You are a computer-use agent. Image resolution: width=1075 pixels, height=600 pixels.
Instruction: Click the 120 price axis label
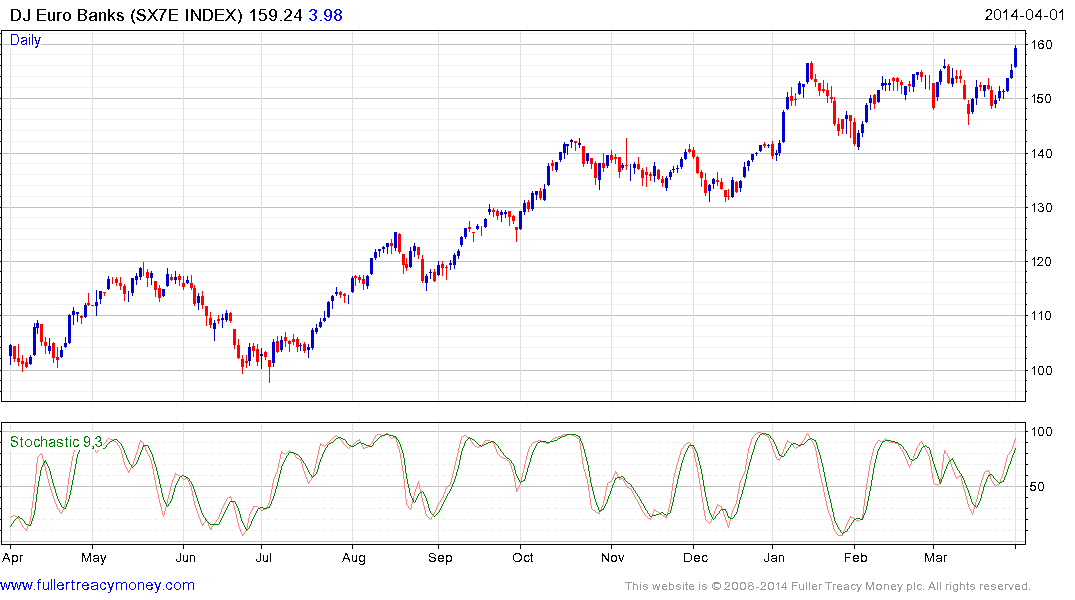pos(1041,262)
